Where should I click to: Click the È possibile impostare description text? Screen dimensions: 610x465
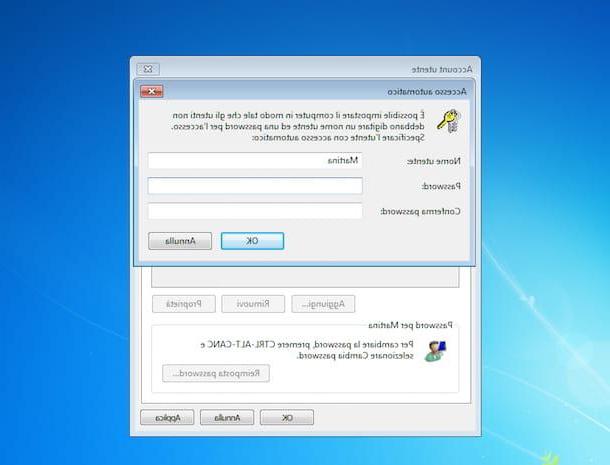[x=298, y=126]
